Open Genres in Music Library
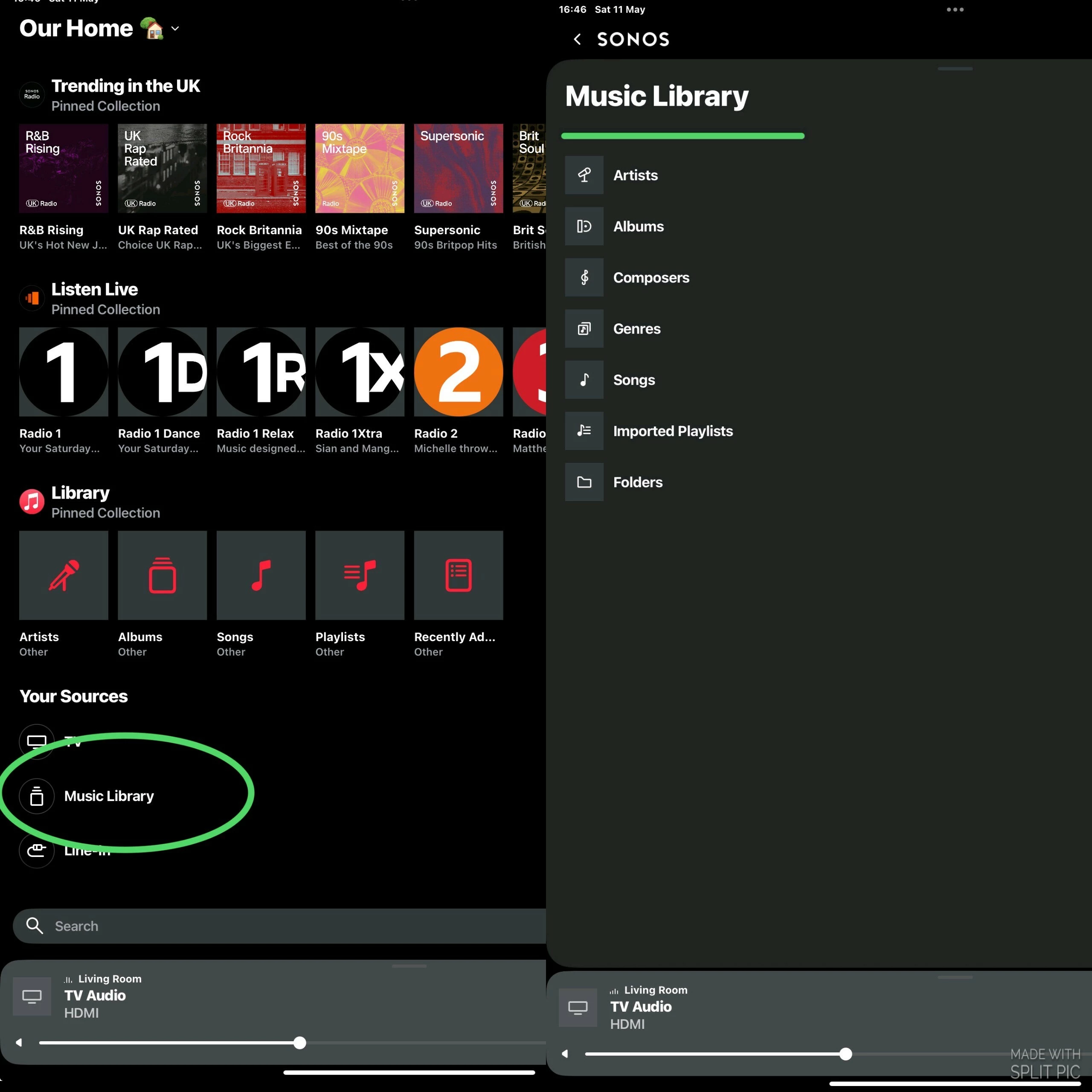The height and width of the screenshot is (1092, 1092). pyautogui.click(x=637, y=329)
